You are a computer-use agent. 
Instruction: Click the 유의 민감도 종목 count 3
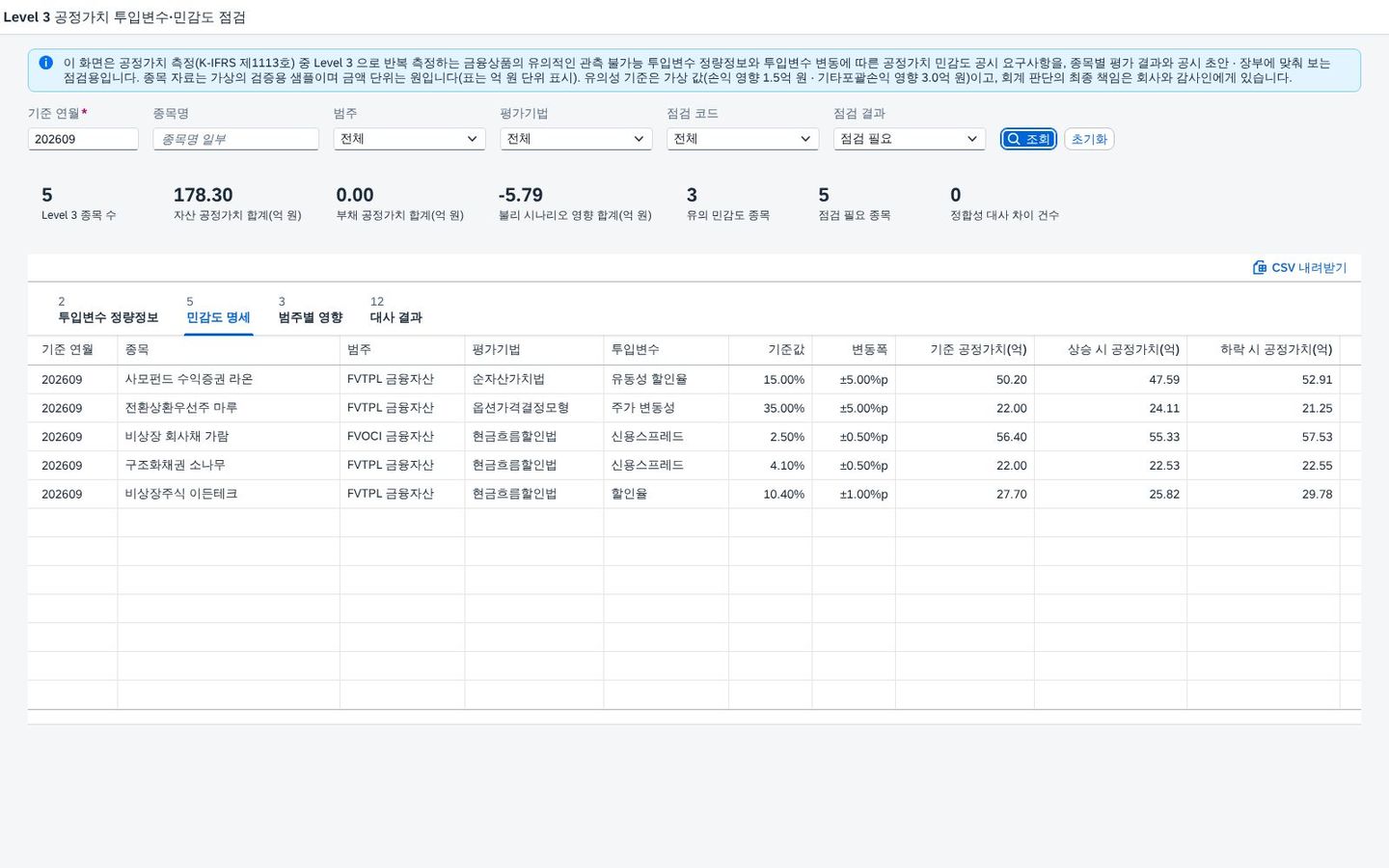click(692, 195)
